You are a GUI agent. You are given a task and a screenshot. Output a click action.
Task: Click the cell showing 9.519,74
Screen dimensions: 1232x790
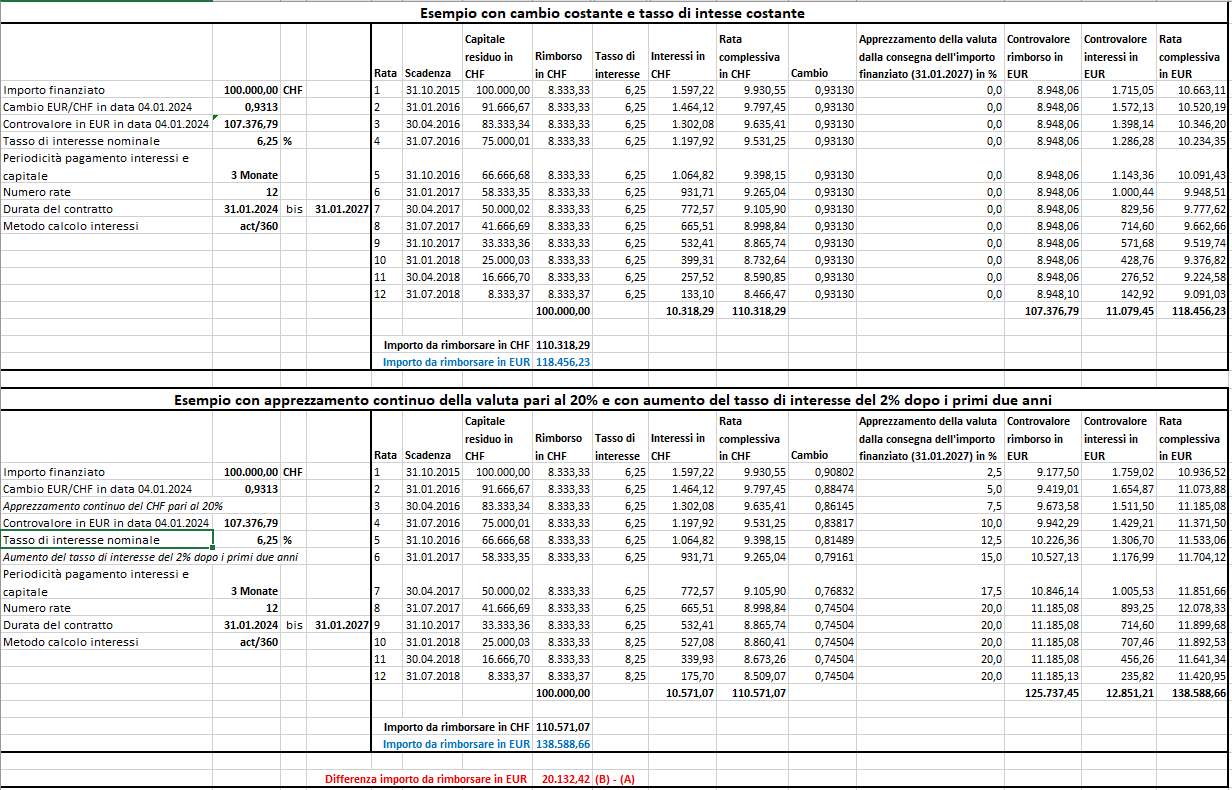coord(1192,243)
